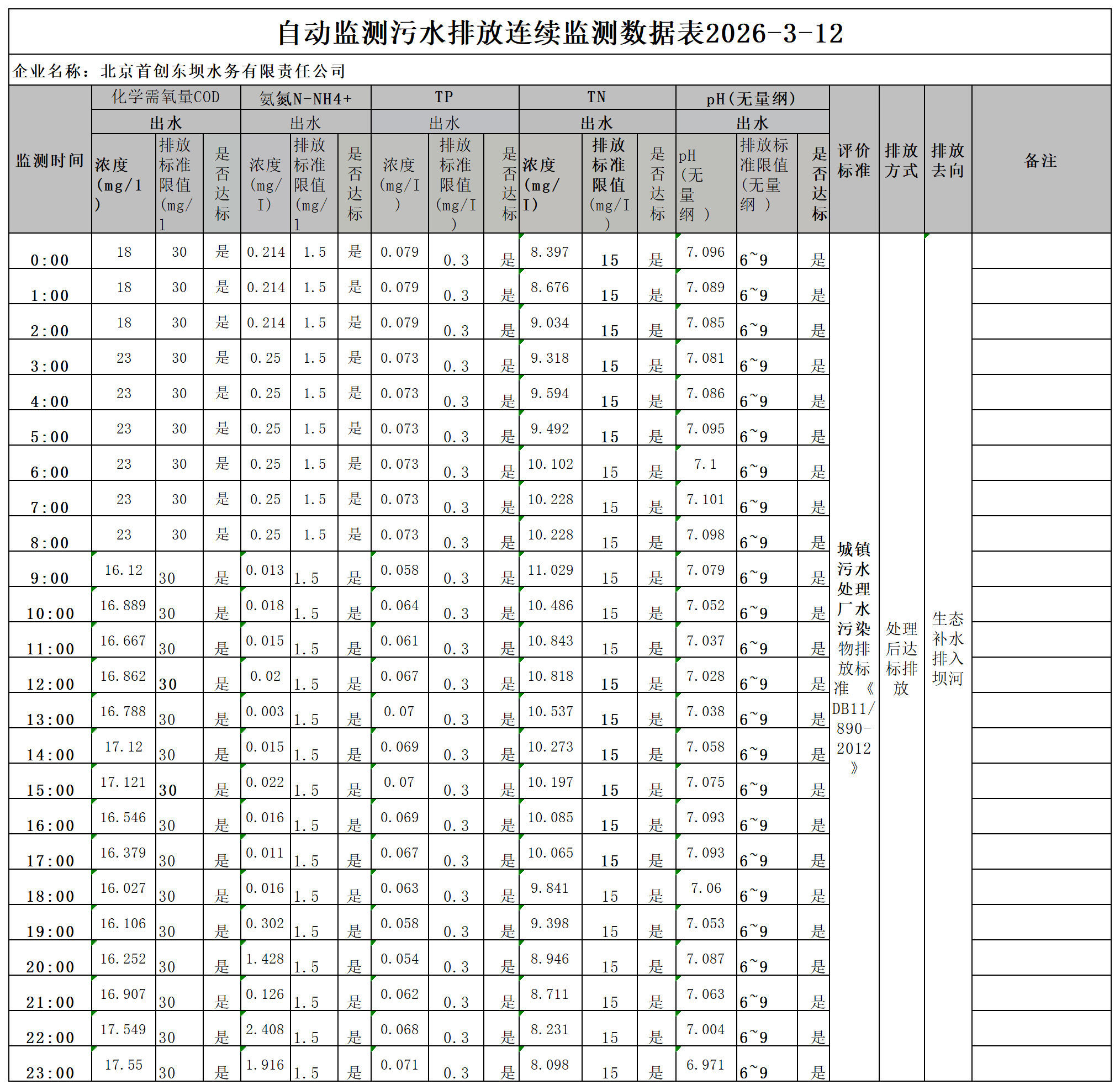This screenshot has height=1090, width=1120.
Task: Click the 排放去向 header cell
Action: click(x=947, y=160)
